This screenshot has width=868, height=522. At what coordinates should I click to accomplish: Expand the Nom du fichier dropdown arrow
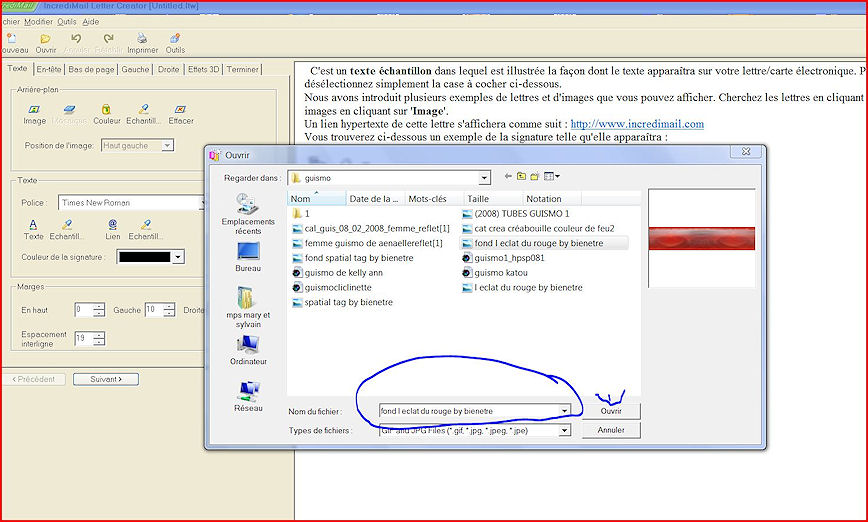click(564, 411)
